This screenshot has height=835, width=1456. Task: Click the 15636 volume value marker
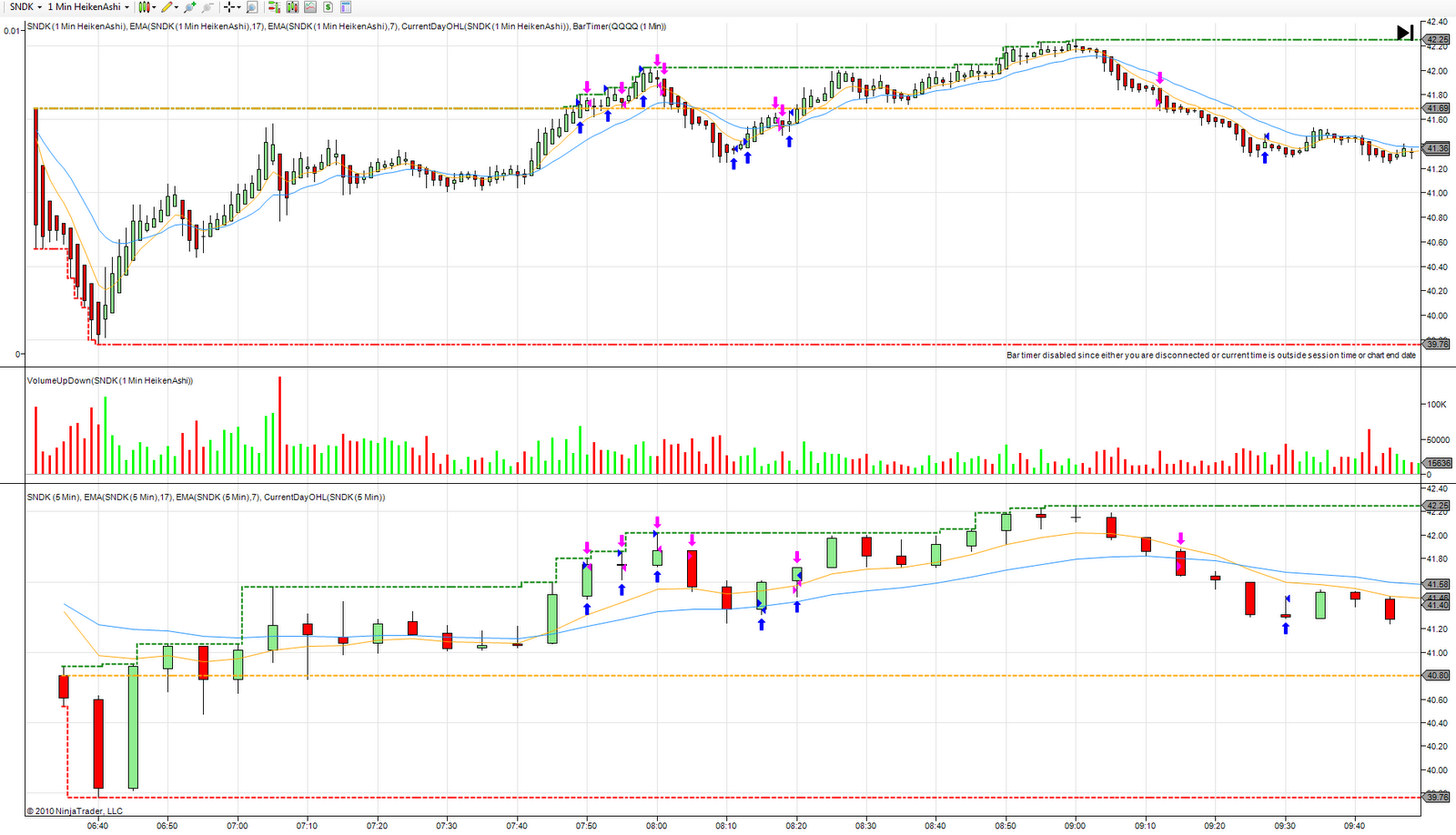point(1439,463)
